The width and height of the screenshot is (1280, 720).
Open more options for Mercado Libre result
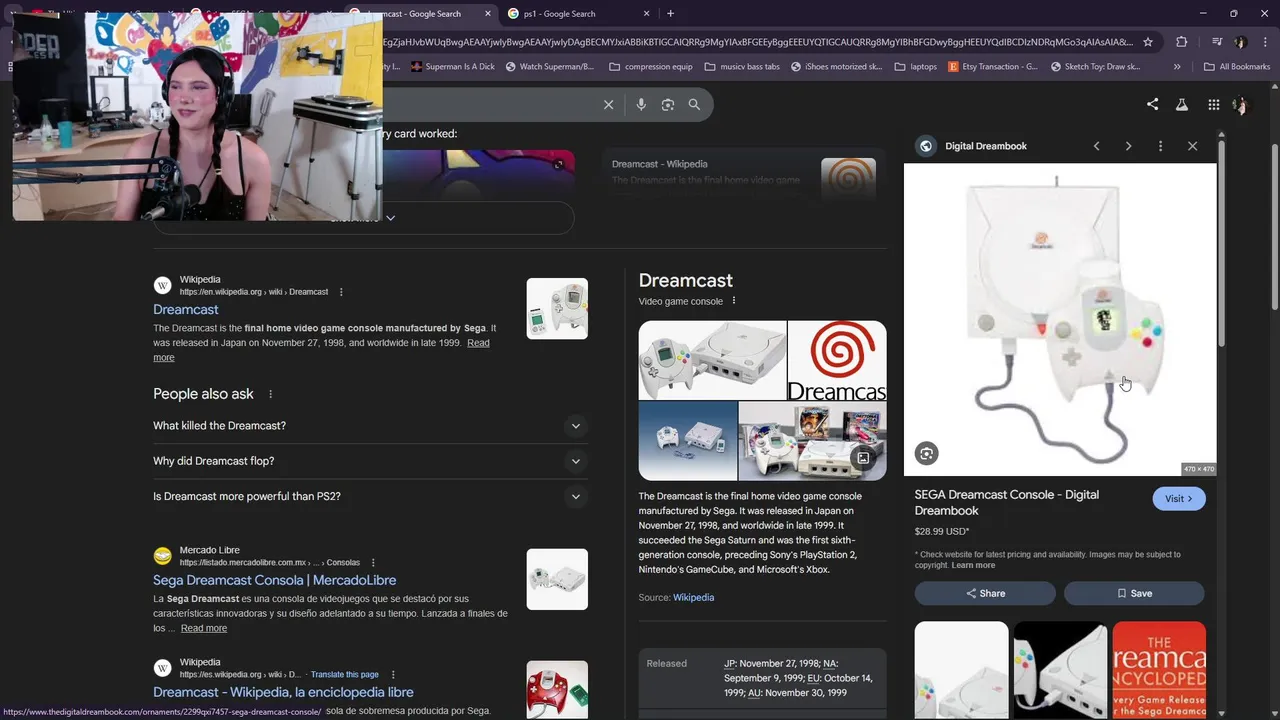pyautogui.click(x=373, y=562)
